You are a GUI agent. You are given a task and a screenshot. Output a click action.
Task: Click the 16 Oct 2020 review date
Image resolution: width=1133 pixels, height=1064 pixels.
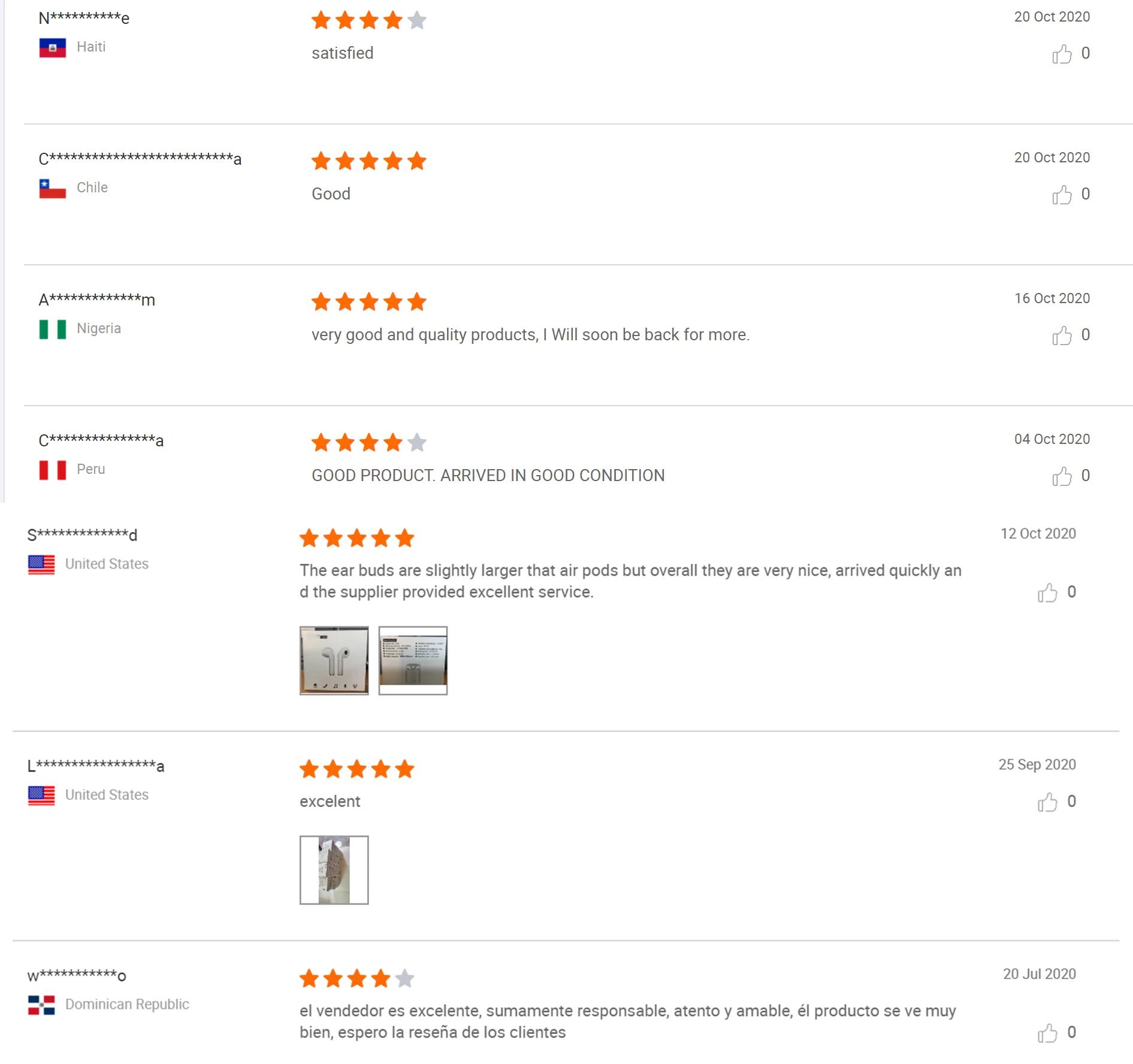(1052, 298)
